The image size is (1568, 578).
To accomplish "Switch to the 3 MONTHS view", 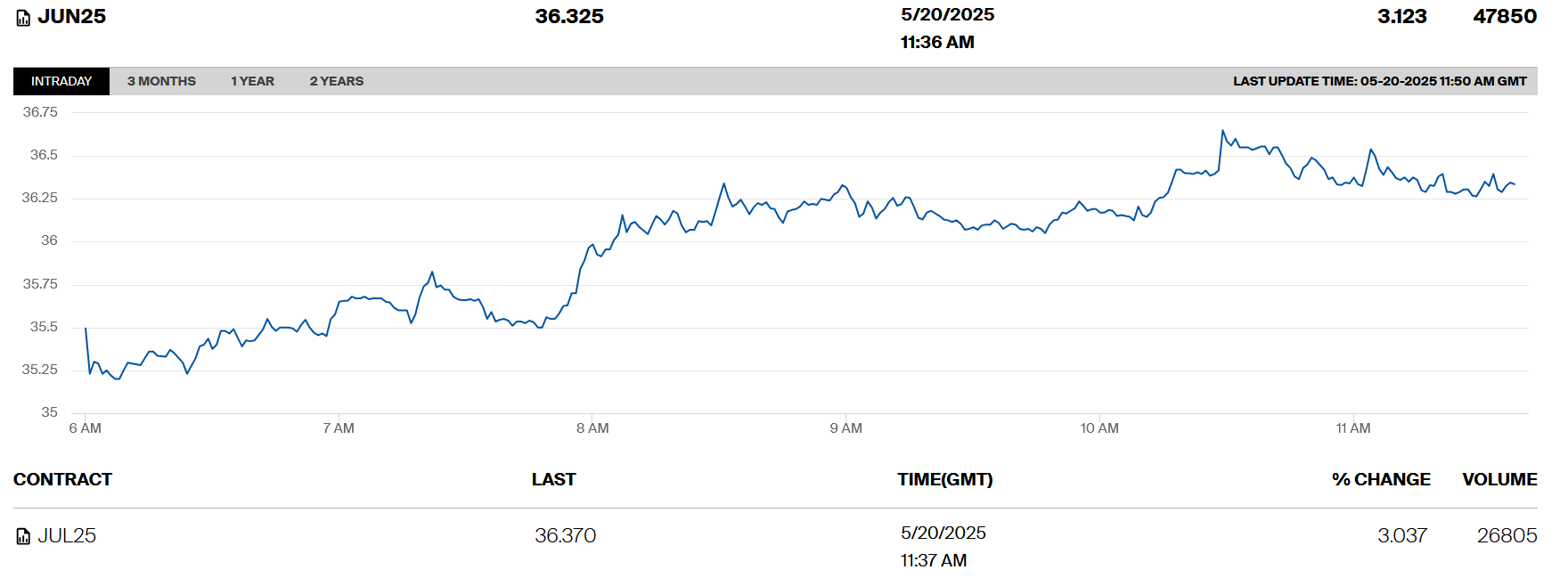I will 161,81.
